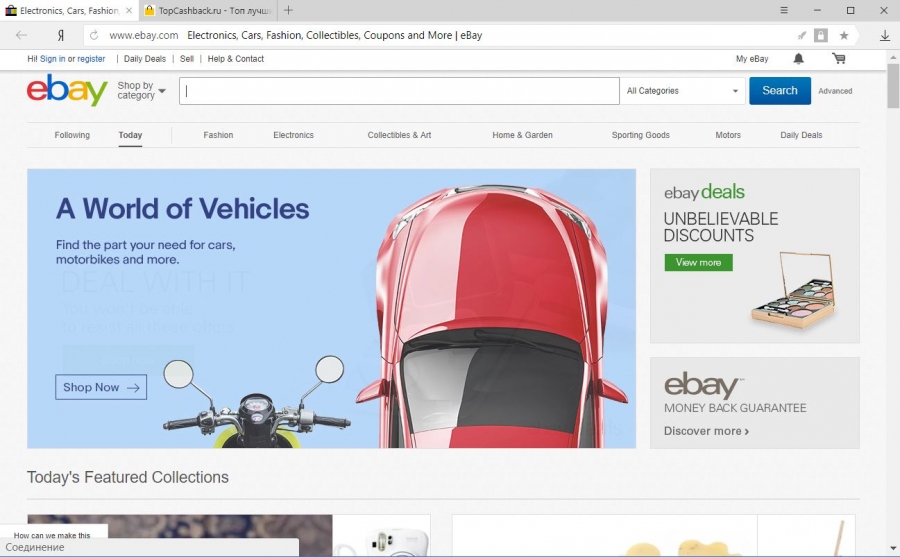Click the Advanced search link
900x557 pixels.
coord(835,91)
